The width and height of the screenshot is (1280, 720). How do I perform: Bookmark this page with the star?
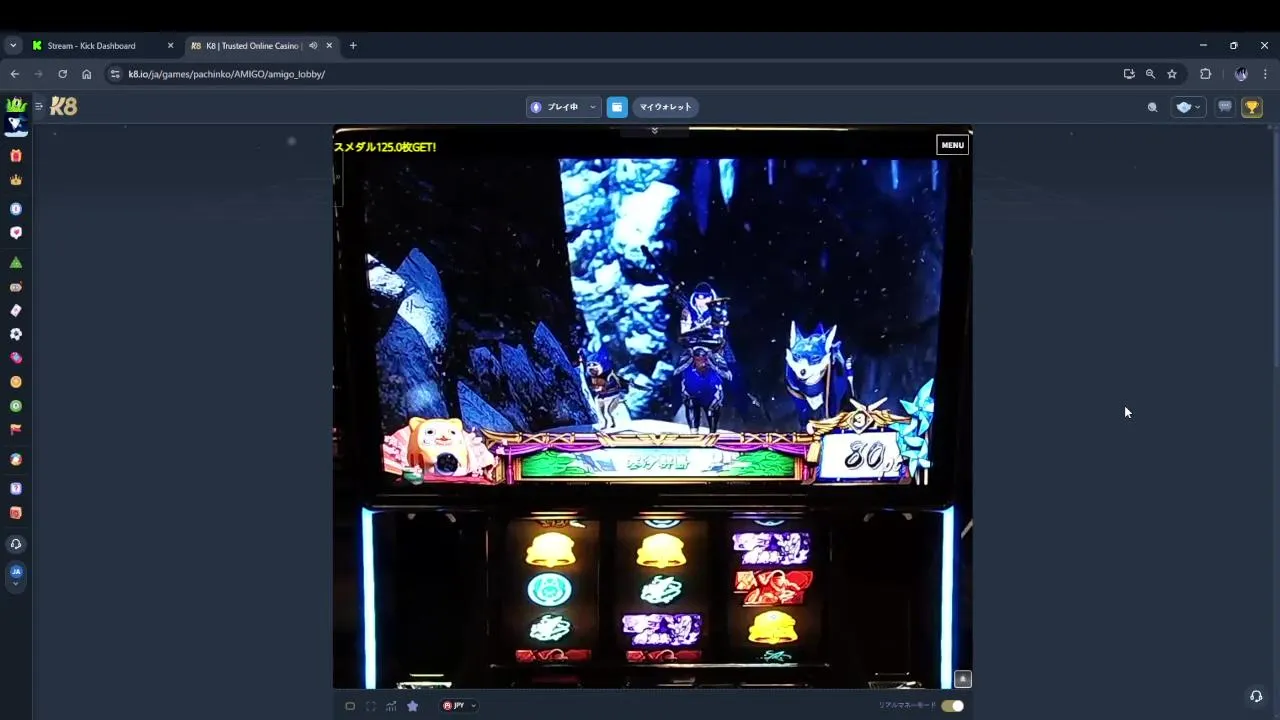coord(1172,74)
